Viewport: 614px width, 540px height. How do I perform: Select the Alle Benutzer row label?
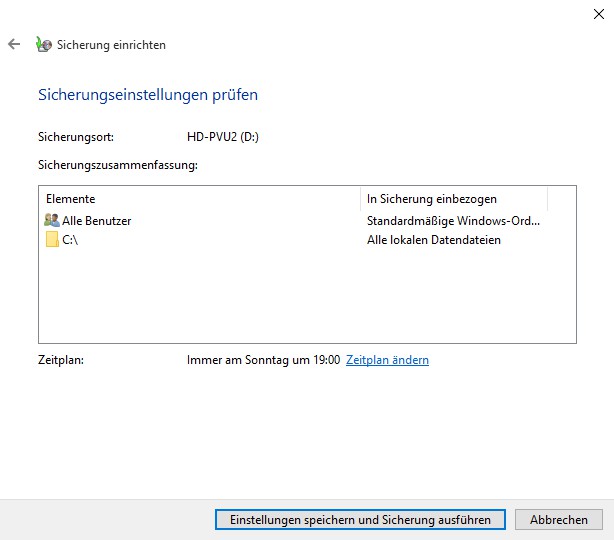tap(96, 221)
